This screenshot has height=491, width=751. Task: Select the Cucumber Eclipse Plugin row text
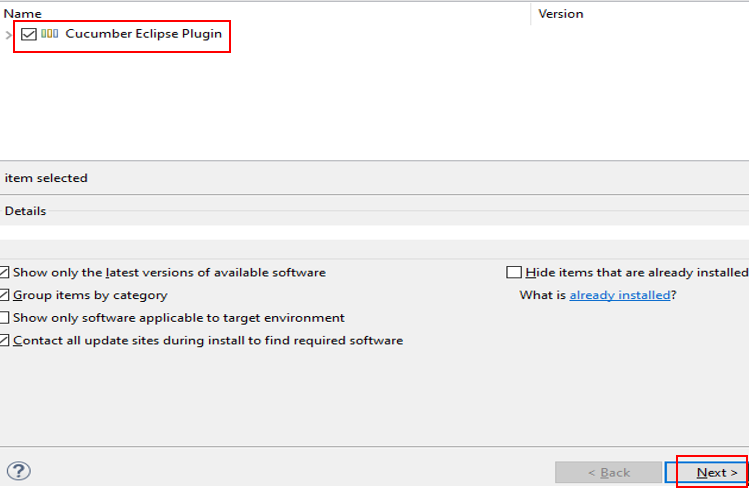point(143,34)
